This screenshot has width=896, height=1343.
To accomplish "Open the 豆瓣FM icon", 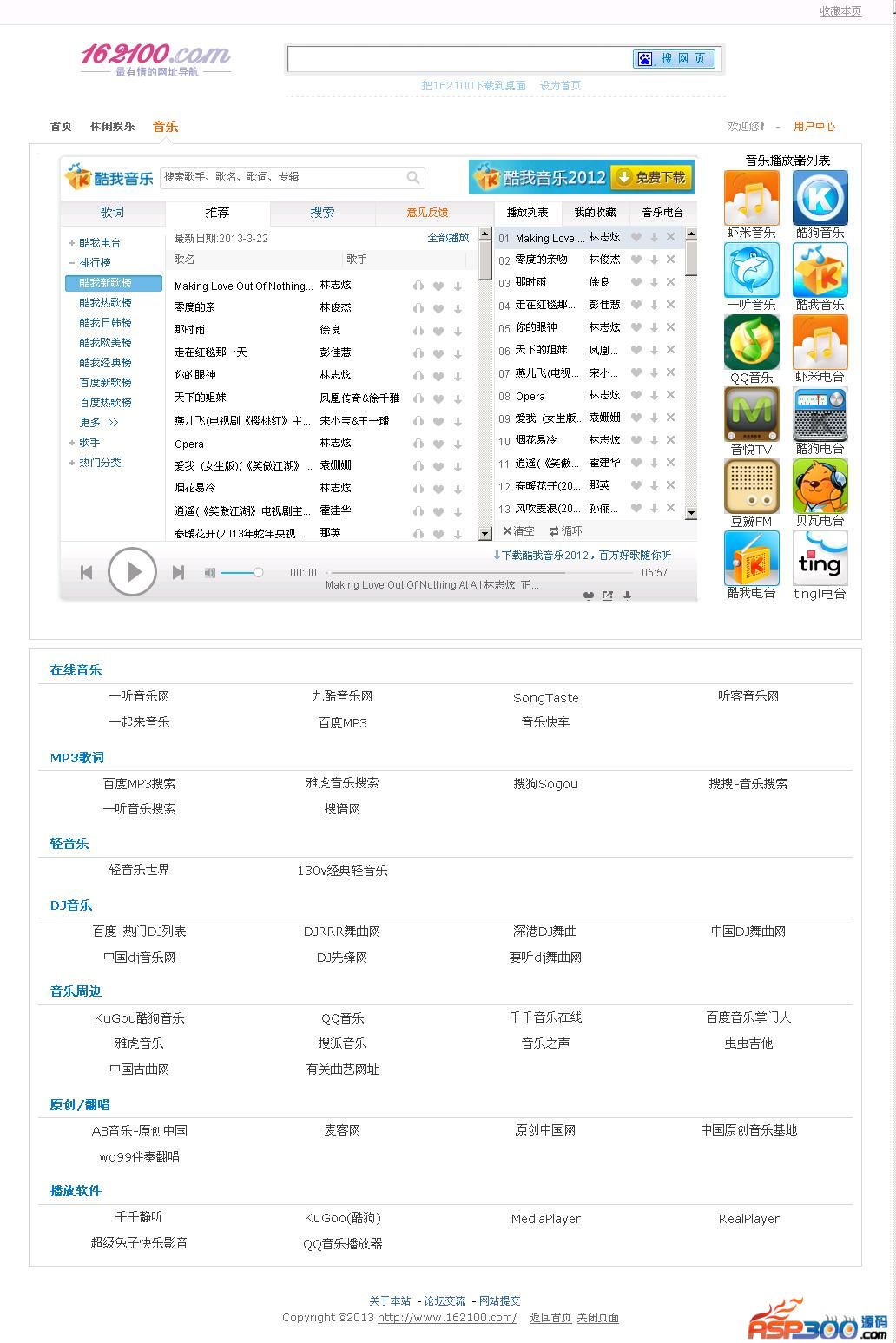I will pyautogui.click(x=752, y=486).
